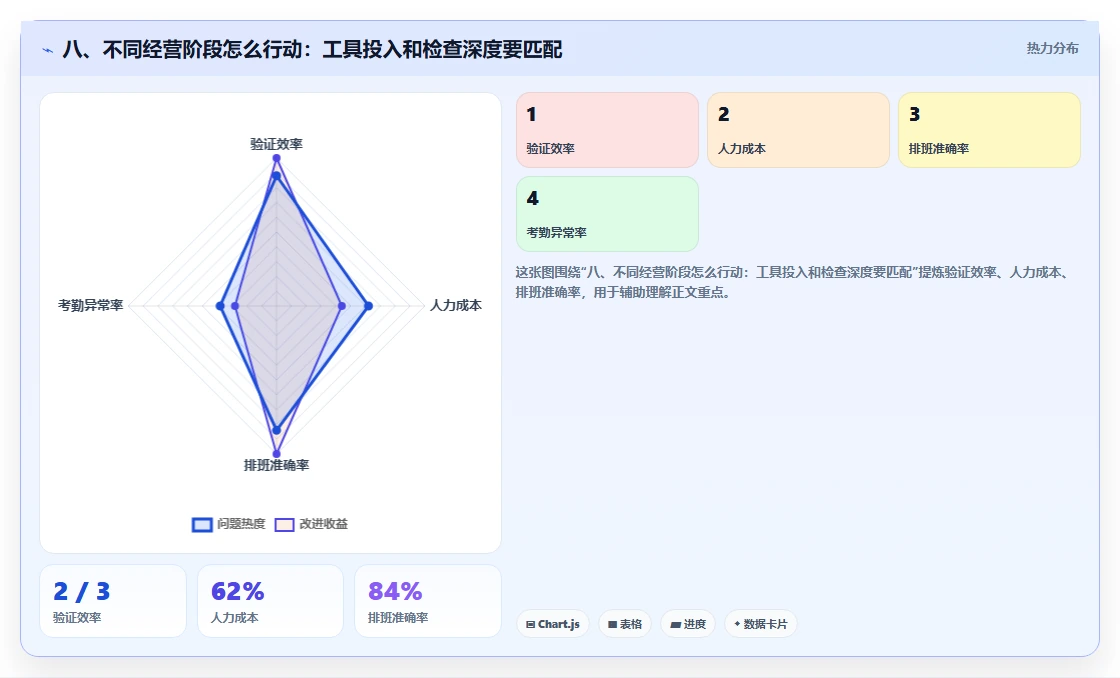Open card 2 人力成本
Image resolution: width=1120 pixels, height=678 pixels.
799,130
